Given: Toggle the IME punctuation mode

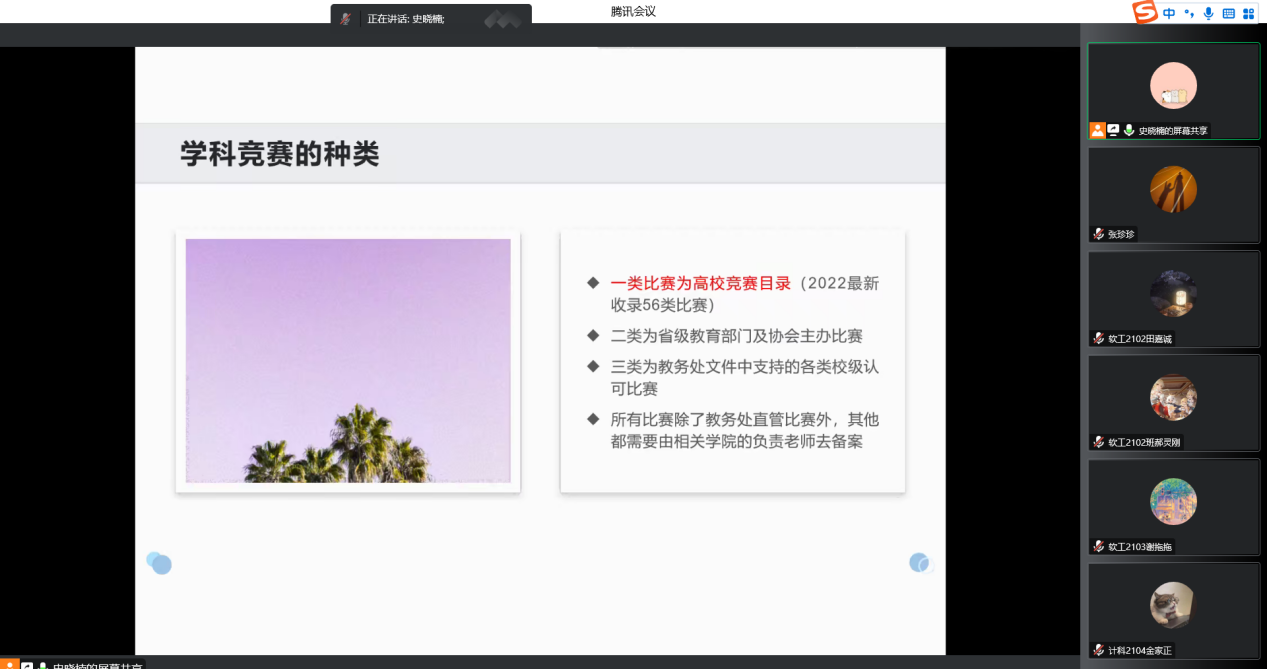Looking at the screenshot, I should click(x=1189, y=13).
